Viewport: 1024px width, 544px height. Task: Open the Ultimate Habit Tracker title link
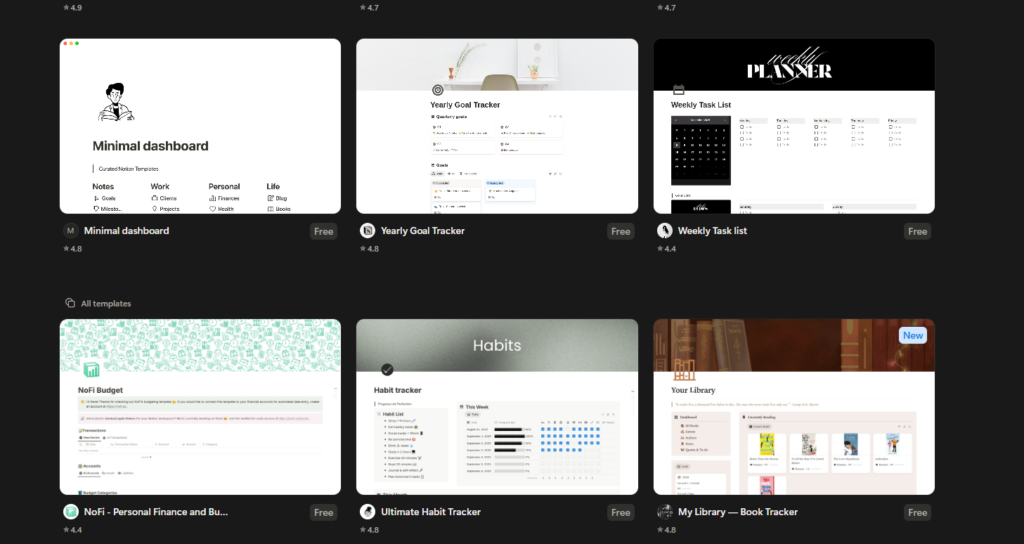431,512
